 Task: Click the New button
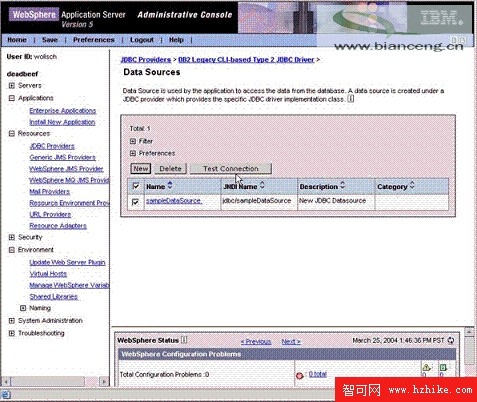141,169
